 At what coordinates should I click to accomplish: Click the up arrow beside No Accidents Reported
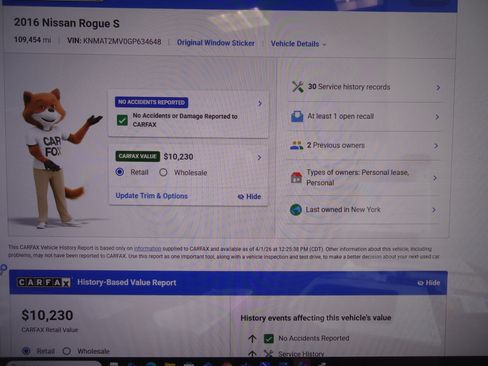point(252,339)
